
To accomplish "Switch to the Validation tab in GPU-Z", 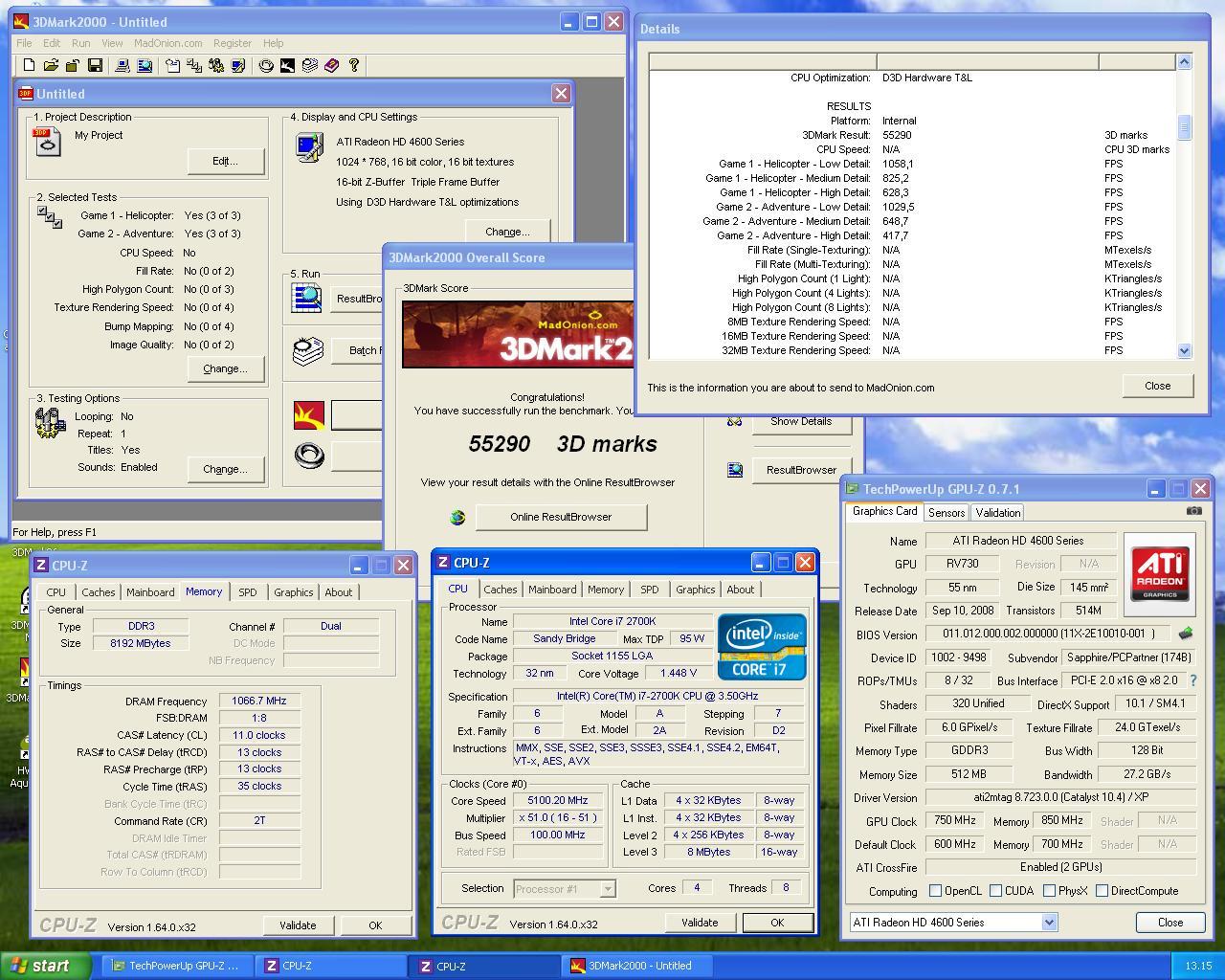I will (997, 513).
